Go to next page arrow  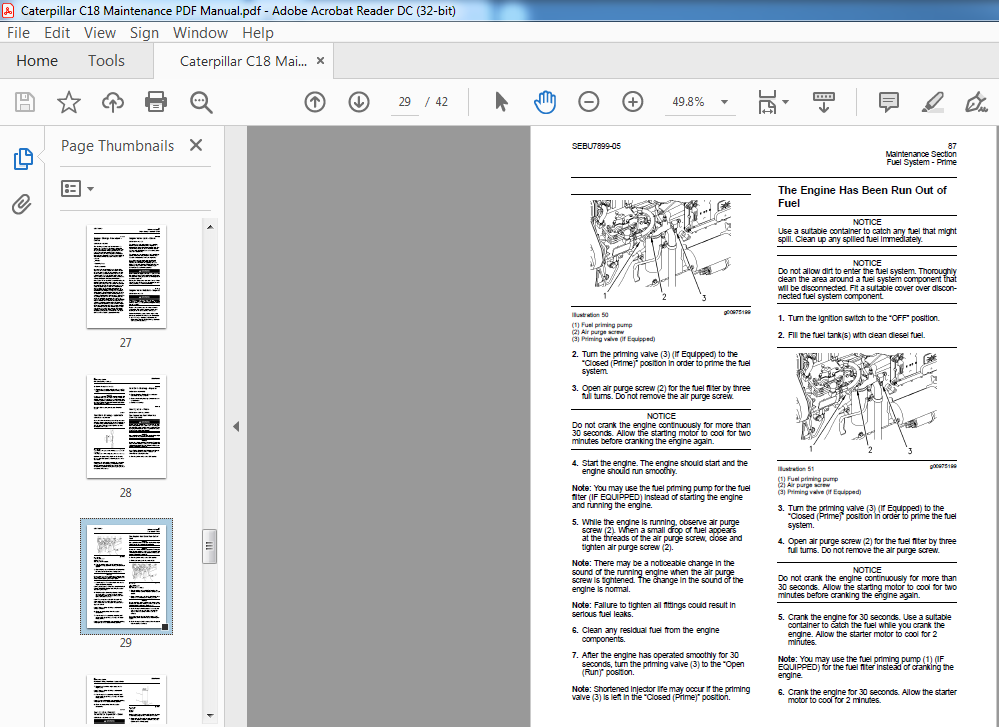[359, 102]
